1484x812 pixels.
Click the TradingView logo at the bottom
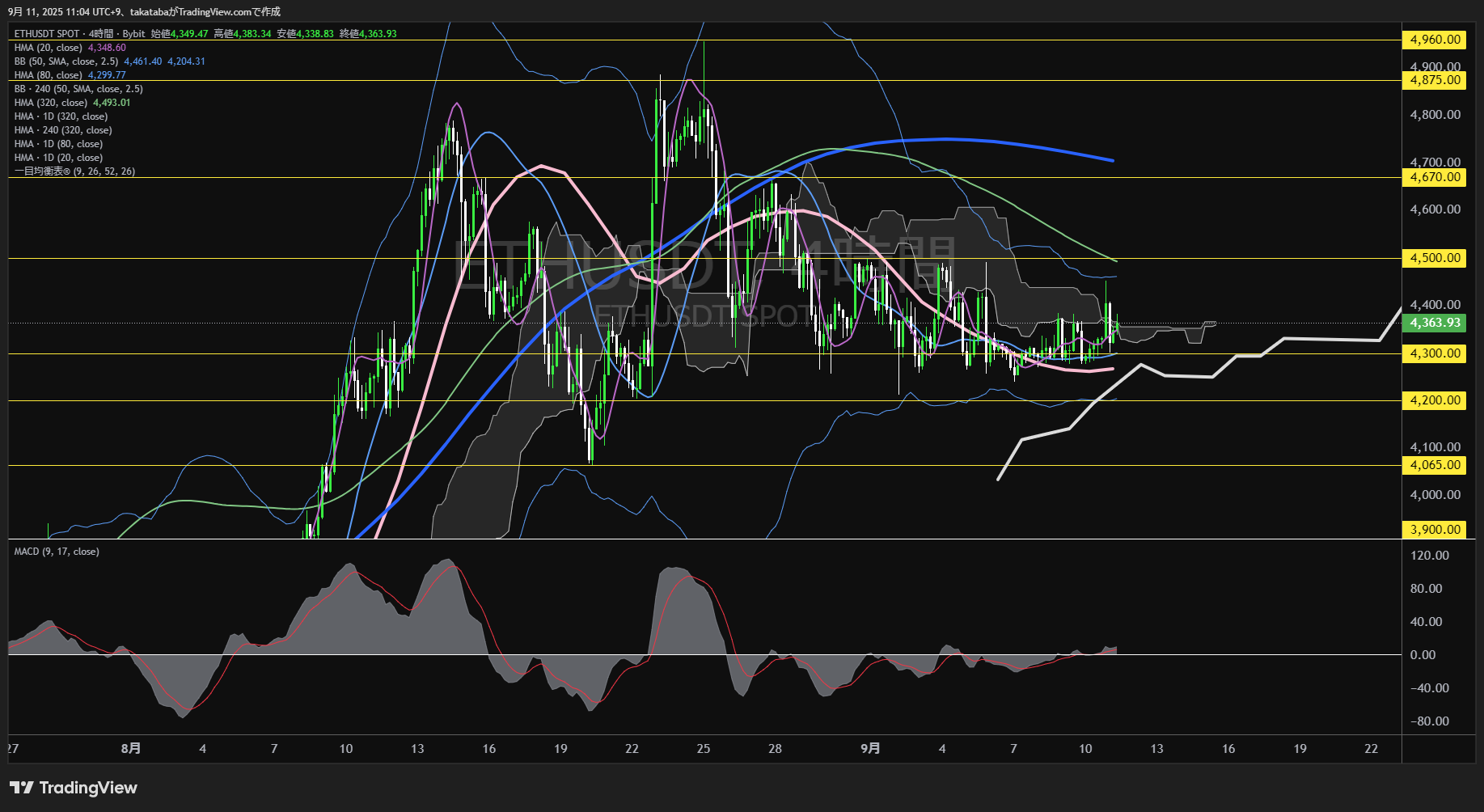[x=74, y=788]
